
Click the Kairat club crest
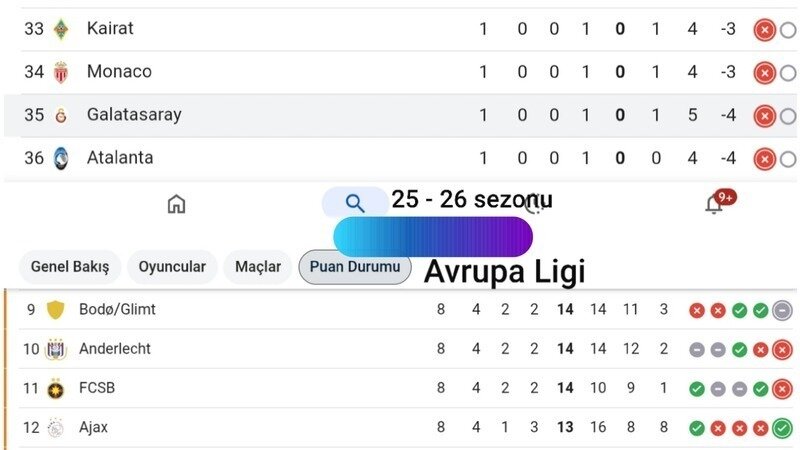click(61, 29)
